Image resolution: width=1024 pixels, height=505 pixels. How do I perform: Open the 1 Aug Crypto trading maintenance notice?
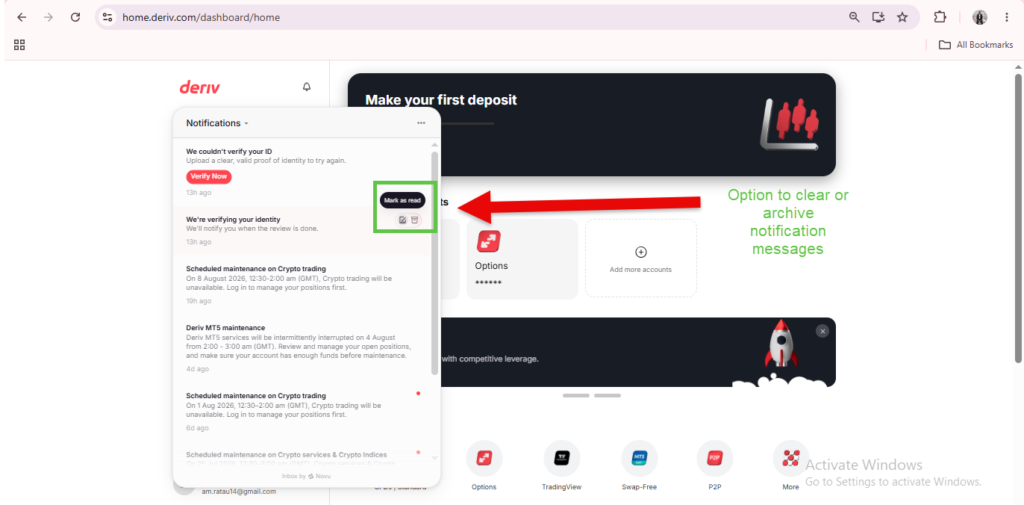302,413
